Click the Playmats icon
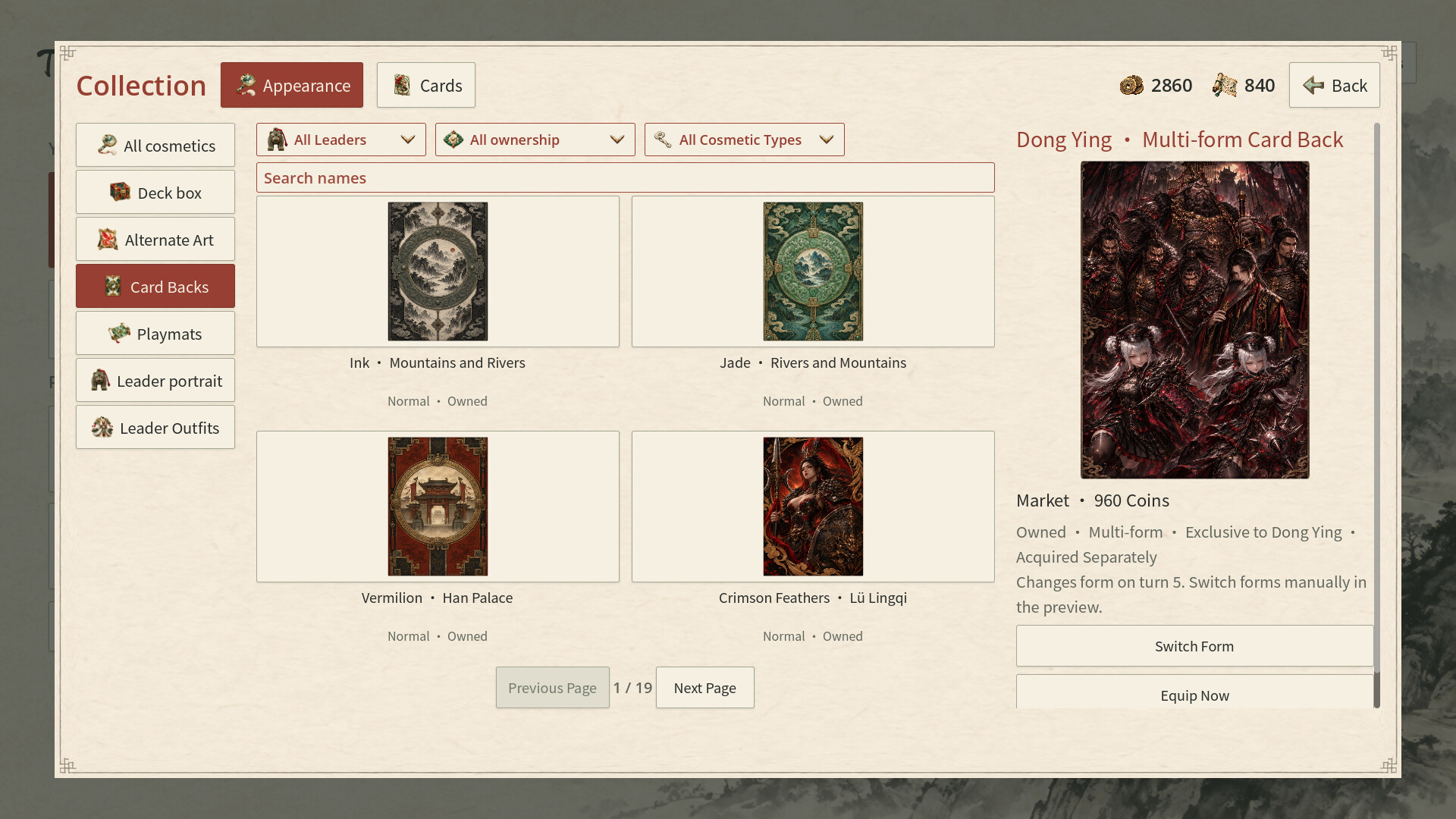 pyautogui.click(x=119, y=333)
